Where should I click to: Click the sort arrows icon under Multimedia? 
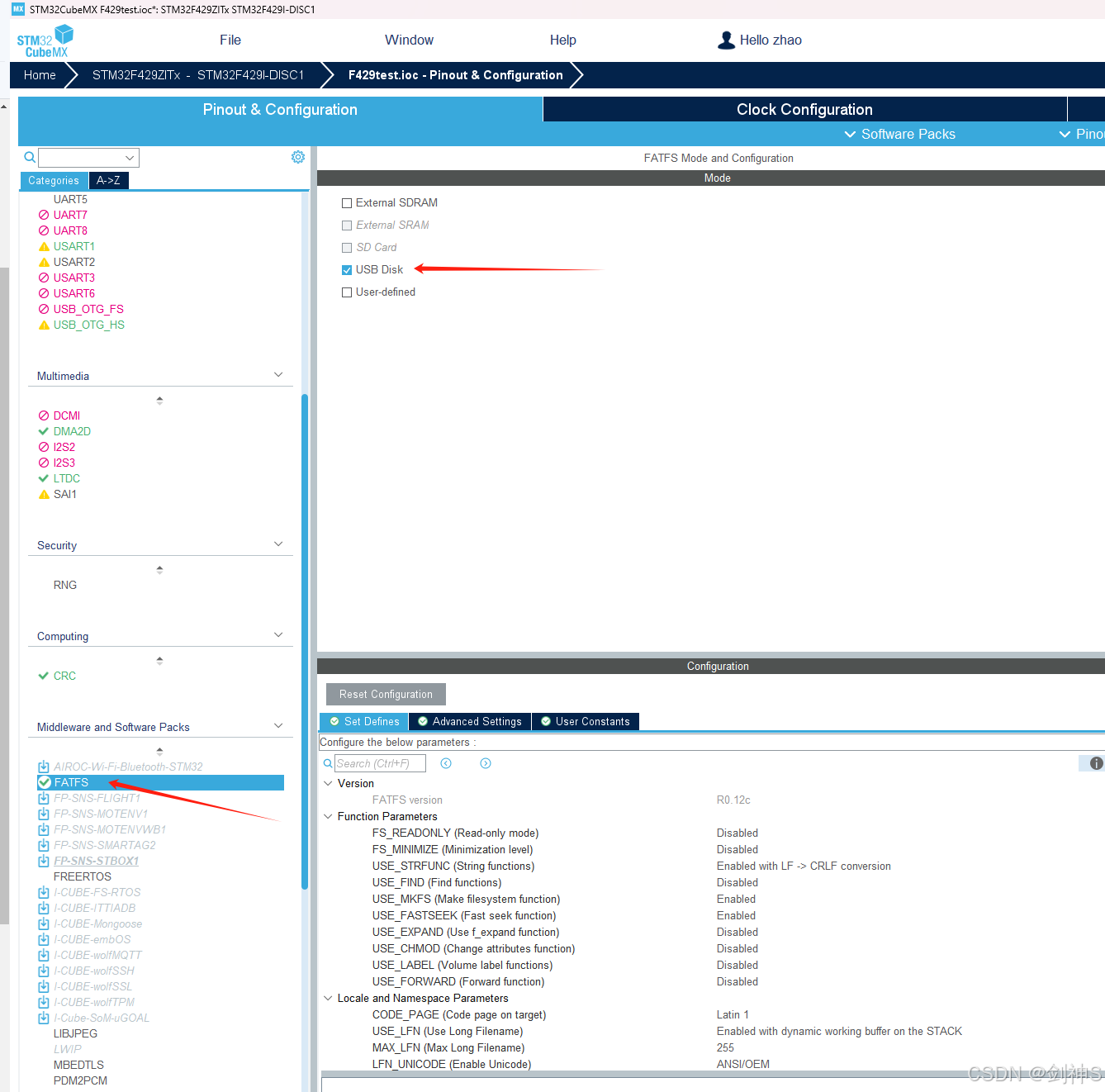tap(159, 401)
